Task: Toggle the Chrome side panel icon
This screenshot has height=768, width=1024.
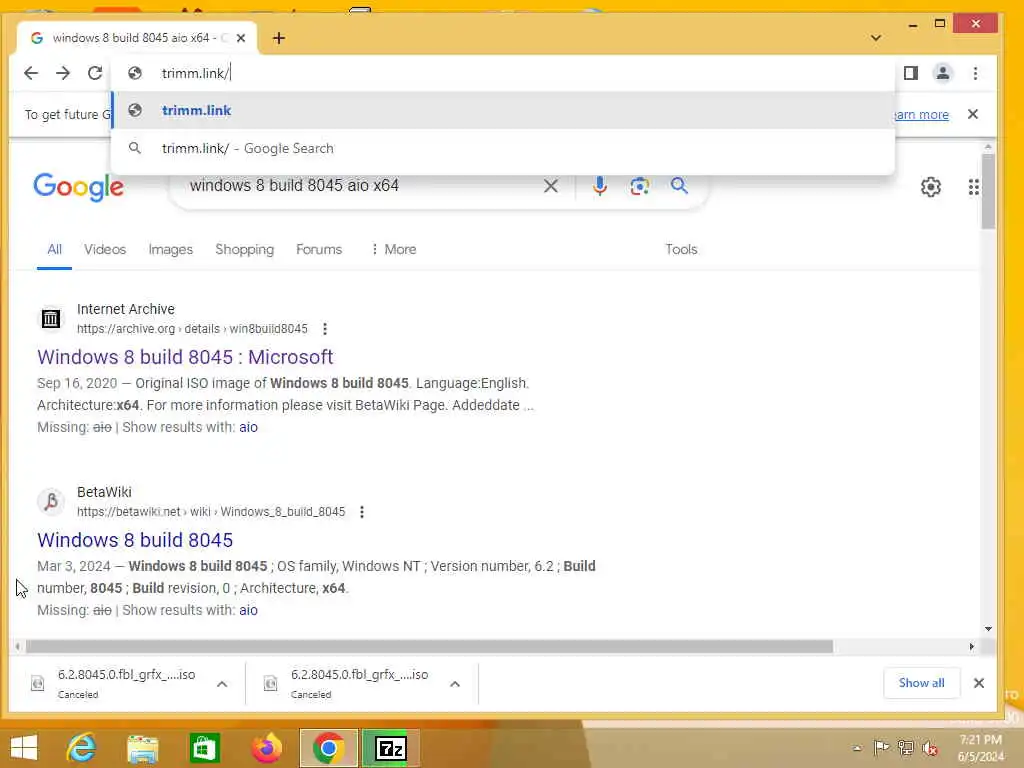Action: click(x=910, y=73)
